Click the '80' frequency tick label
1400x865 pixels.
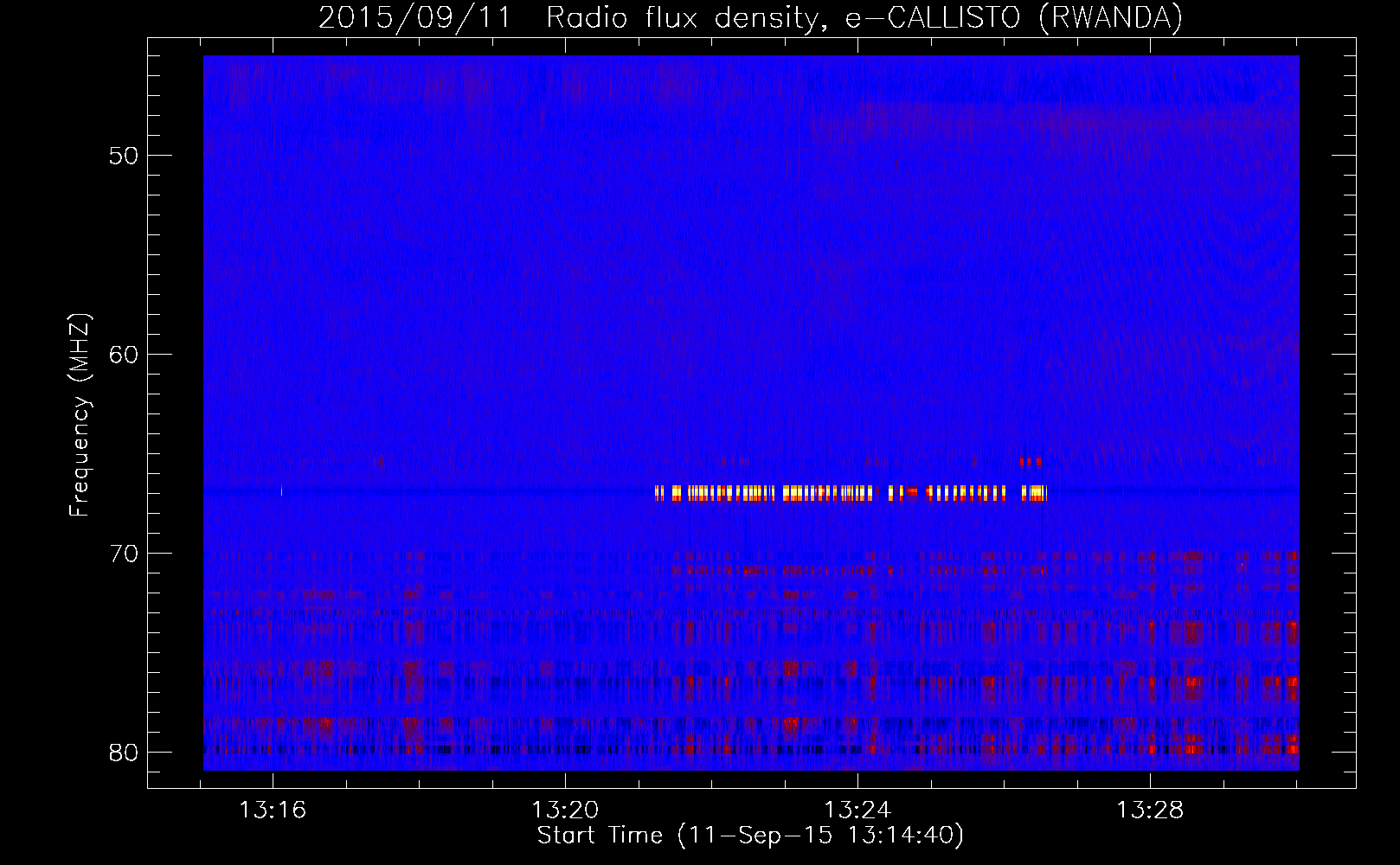124,753
